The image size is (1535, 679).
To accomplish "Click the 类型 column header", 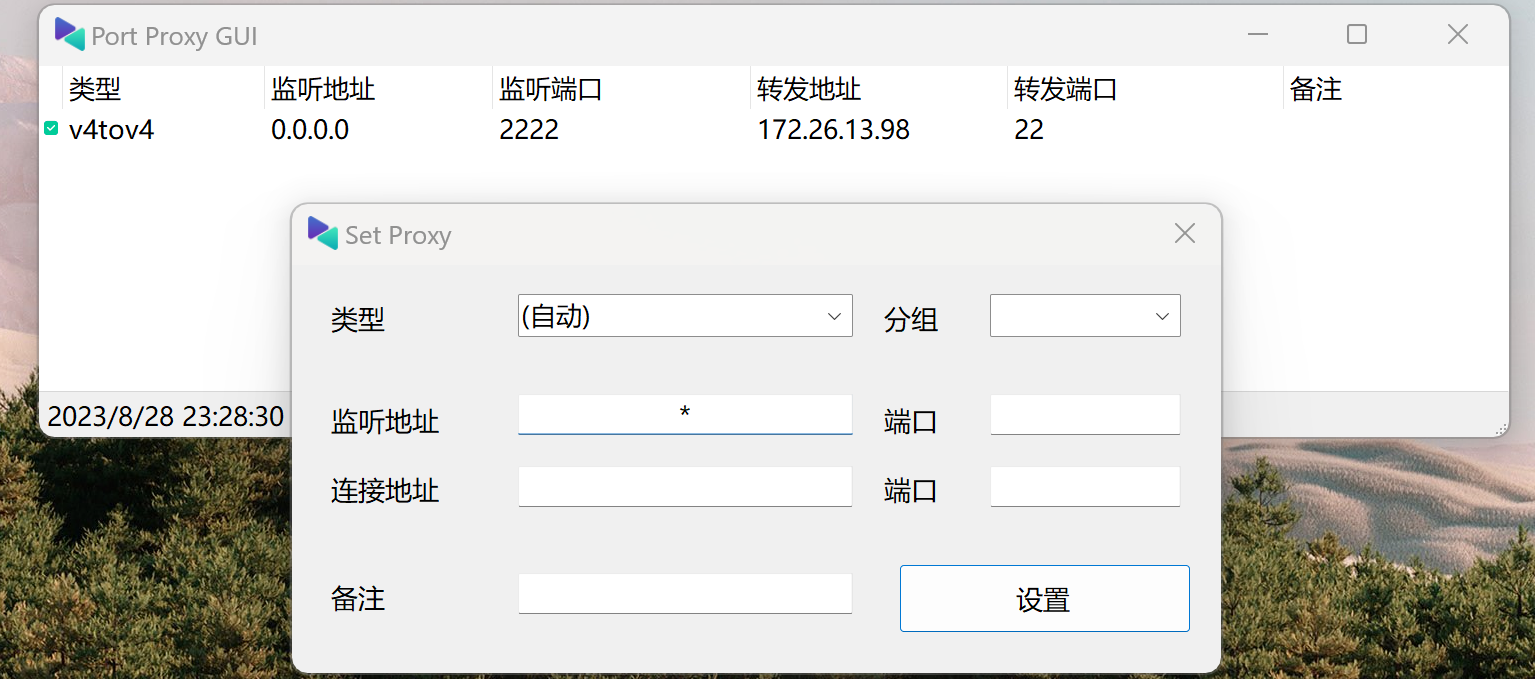I will click(95, 89).
